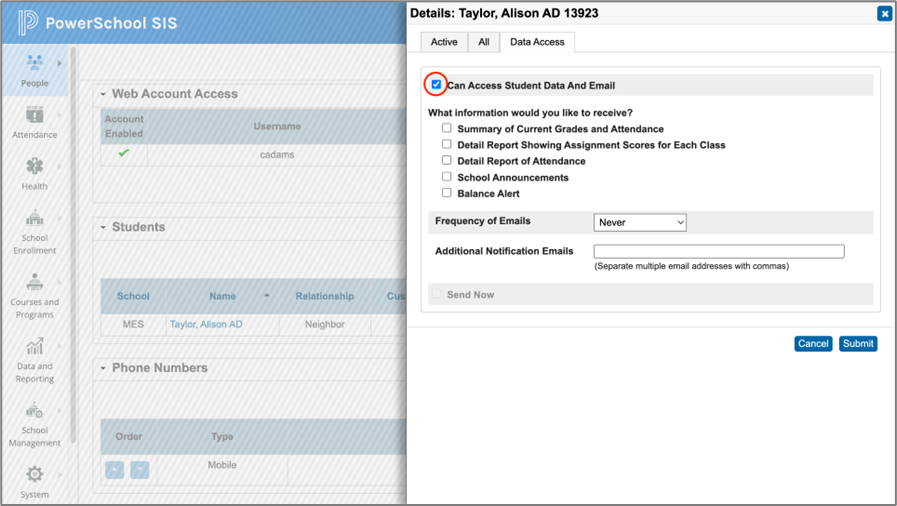This screenshot has width=897, height=506.
Task: Click the sidebar vertical scrollbar
Action: coord(73,246)
